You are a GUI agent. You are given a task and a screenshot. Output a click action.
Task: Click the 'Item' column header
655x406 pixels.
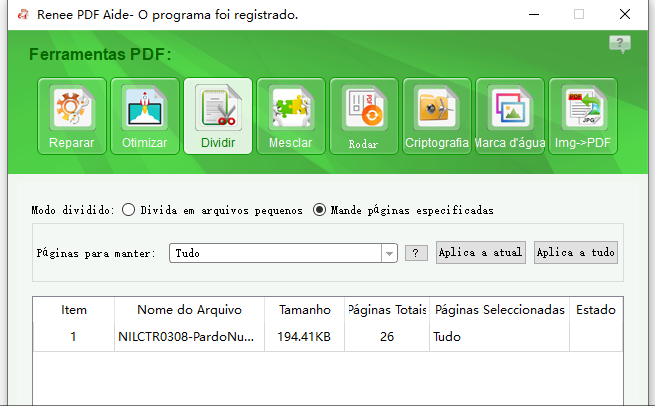tap(74, 310)
